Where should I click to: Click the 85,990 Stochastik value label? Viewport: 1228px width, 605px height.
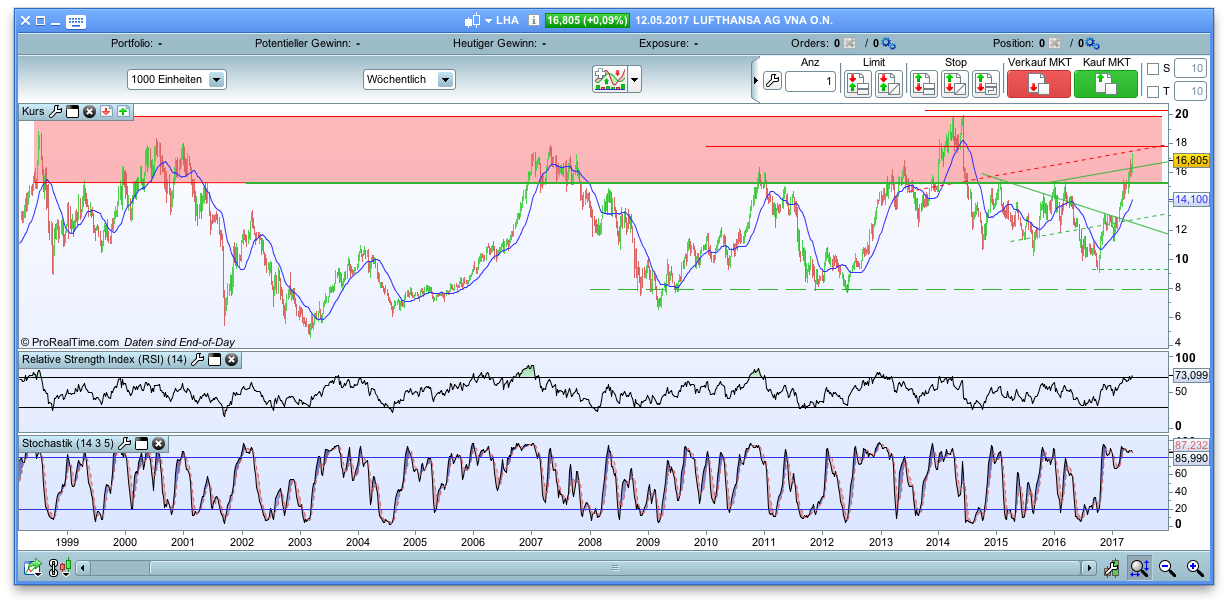tap(1191, 457)
